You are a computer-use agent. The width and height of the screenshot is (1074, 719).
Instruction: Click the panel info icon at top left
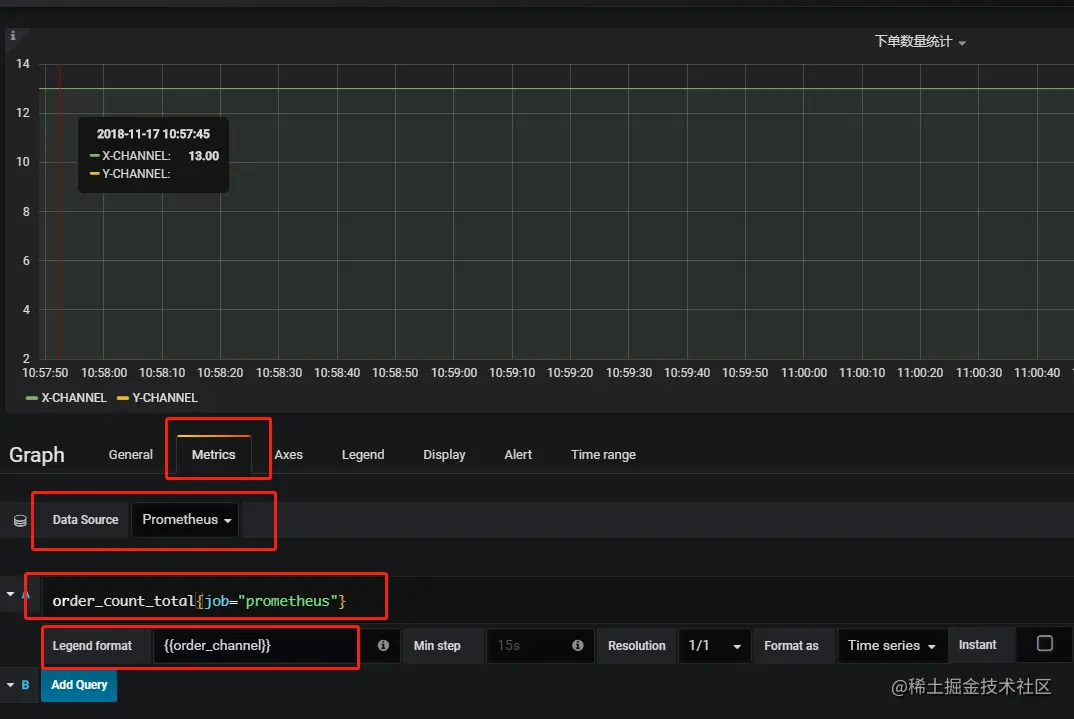coord(12,36)
